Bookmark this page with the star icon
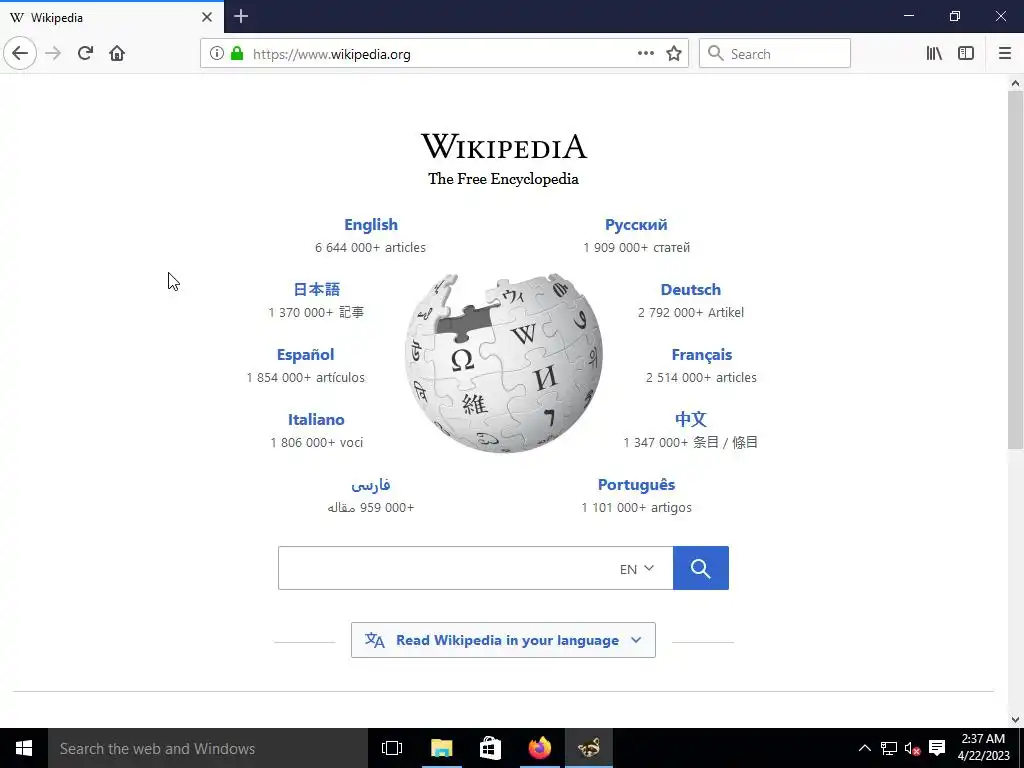This screenshot has height=768, width=1024. 674,54
